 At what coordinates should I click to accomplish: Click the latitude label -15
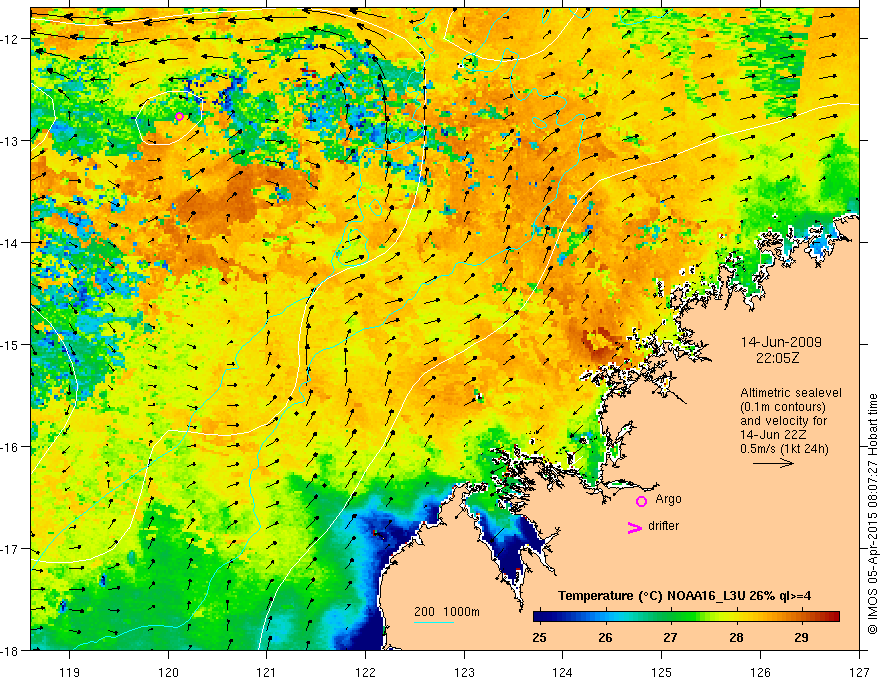point(11,345)
